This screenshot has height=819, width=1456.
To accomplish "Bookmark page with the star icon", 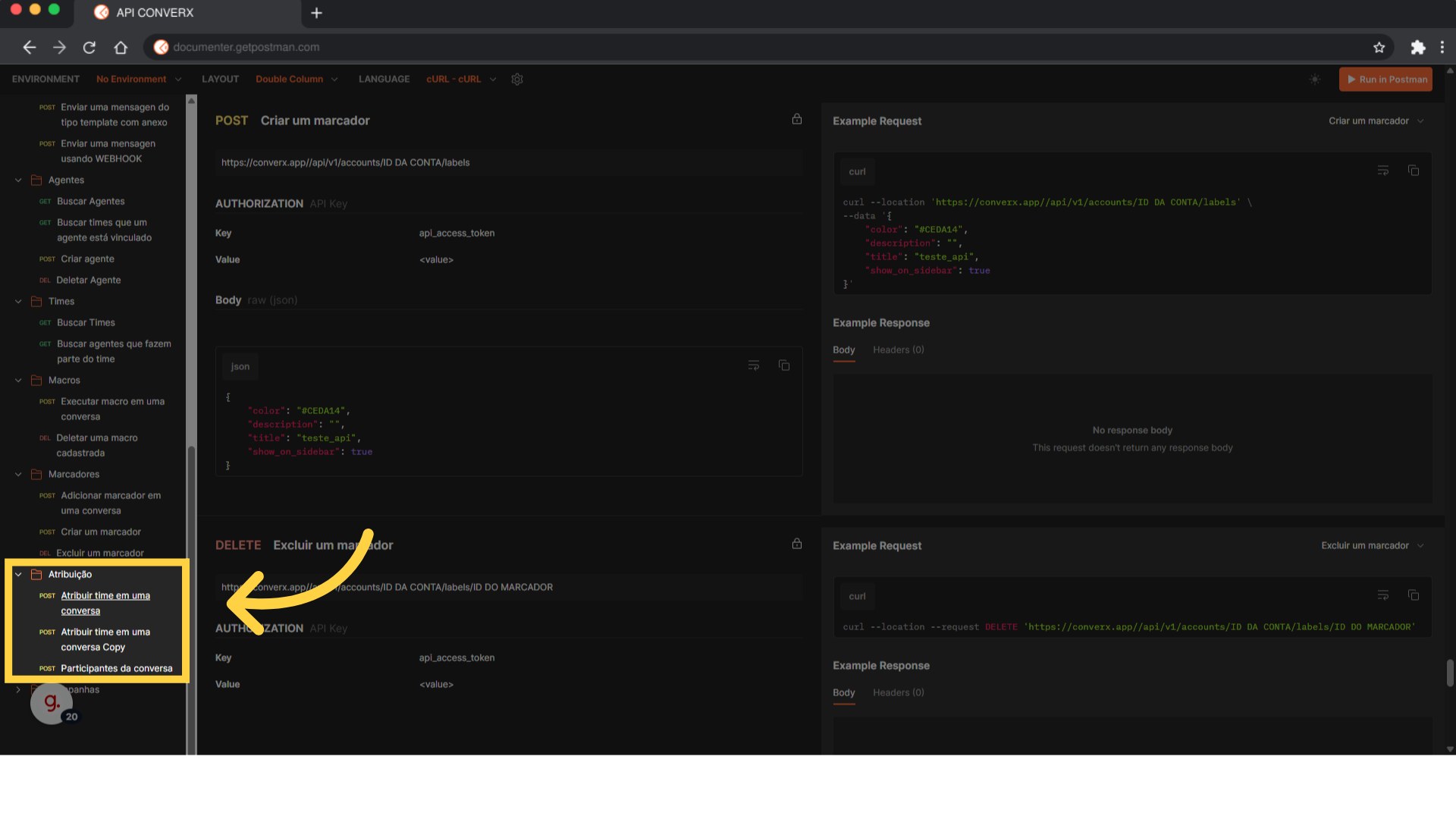I will (x=1379, y=47).
